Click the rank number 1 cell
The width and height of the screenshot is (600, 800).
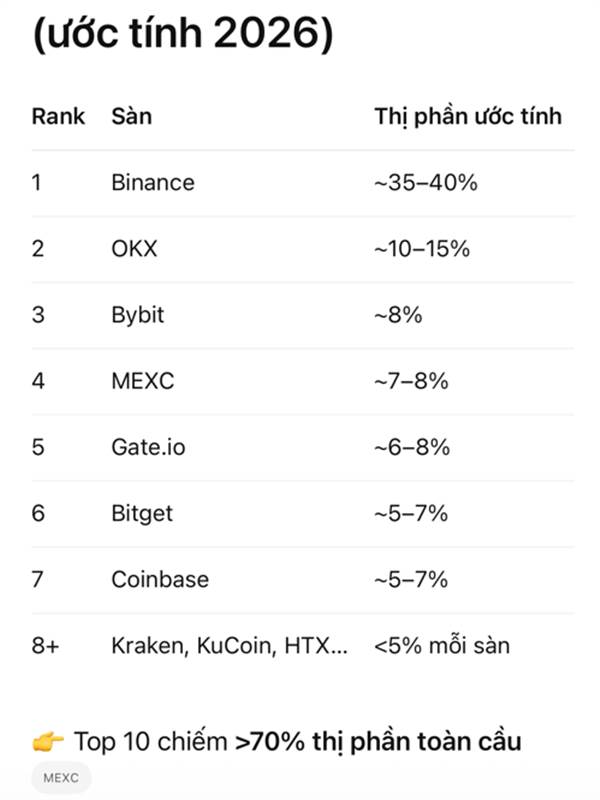pyautogui.click(x=37, y=183)
